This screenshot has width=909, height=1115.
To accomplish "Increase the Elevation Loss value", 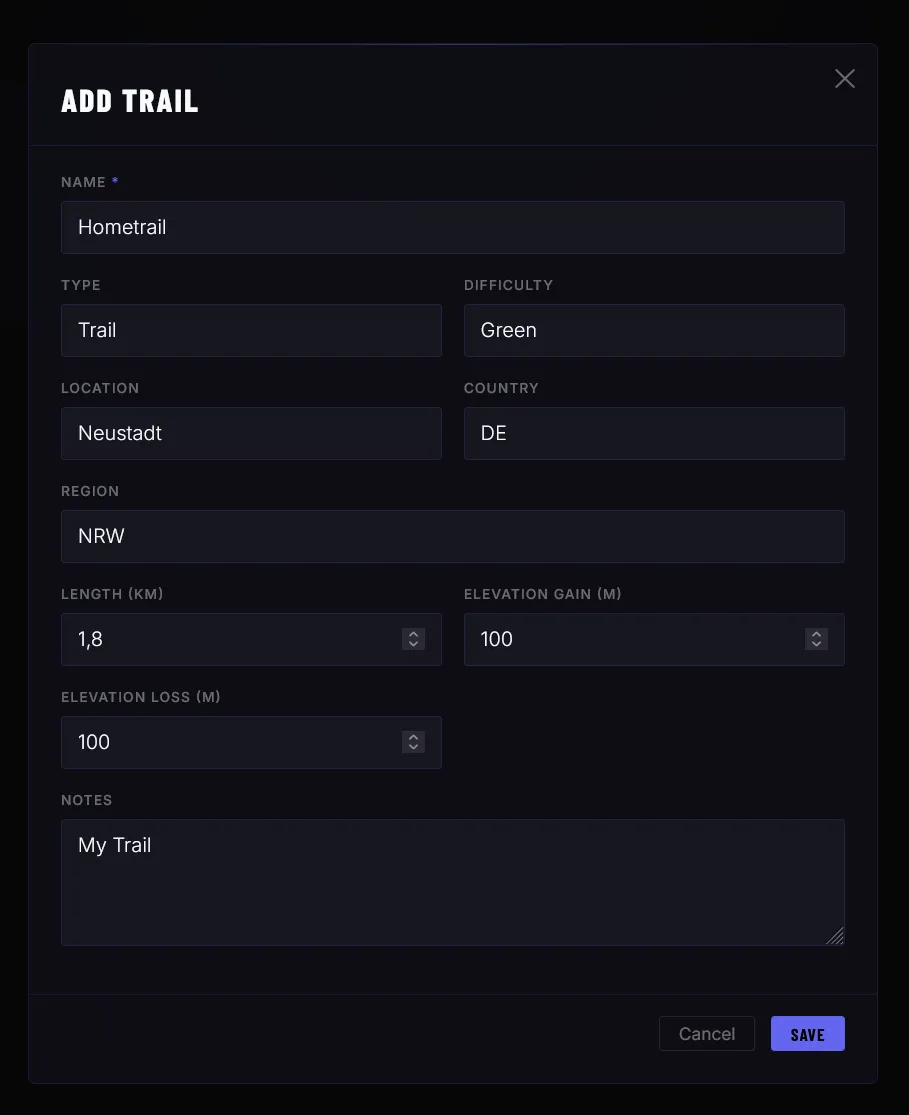I will tap(413, 737).
